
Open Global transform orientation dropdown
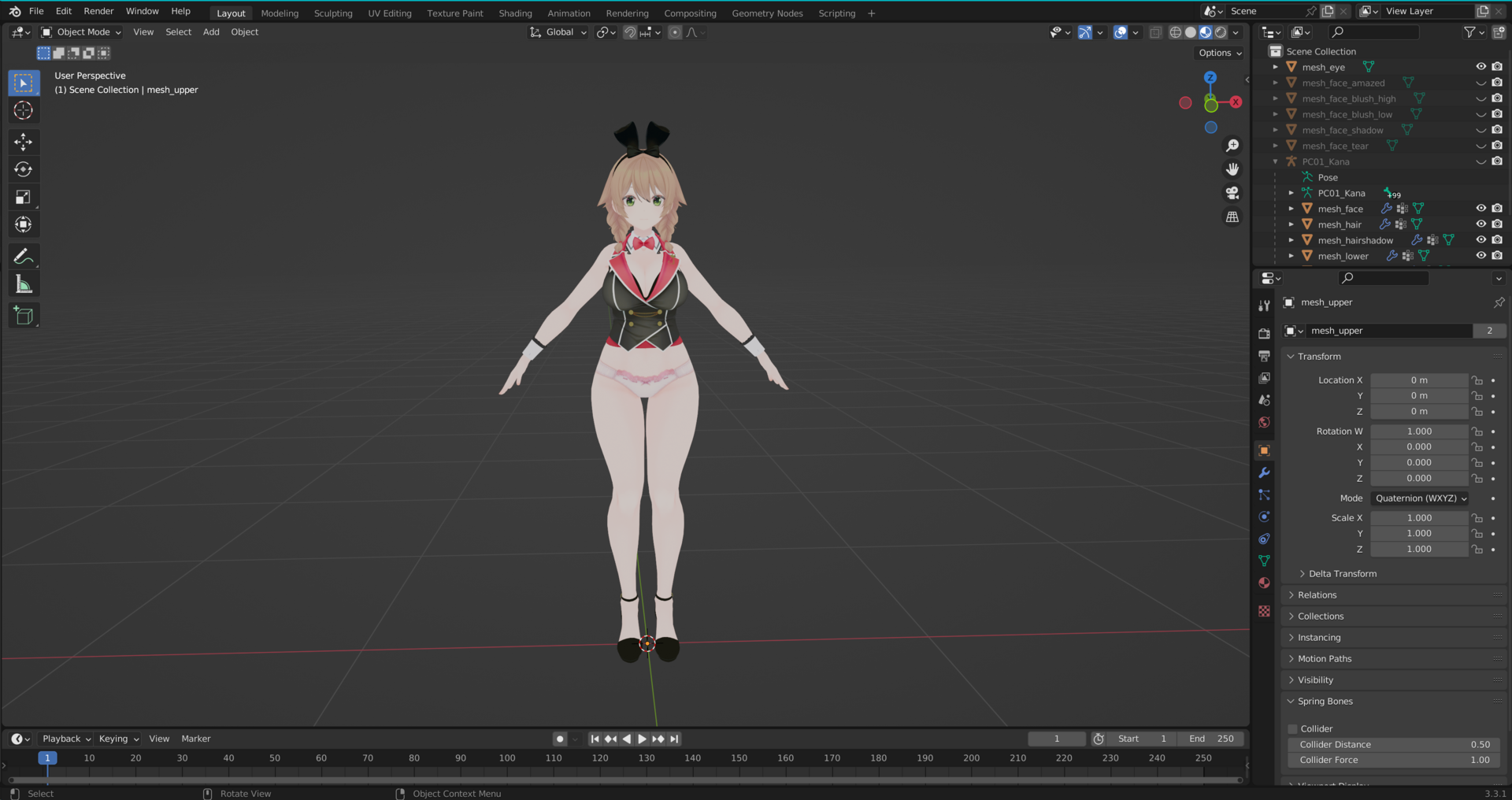click(558, 32)
